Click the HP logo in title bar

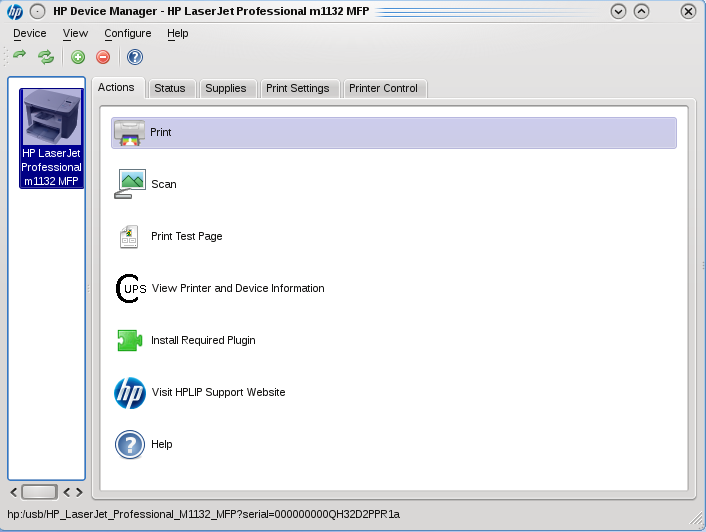coord(15,11)
